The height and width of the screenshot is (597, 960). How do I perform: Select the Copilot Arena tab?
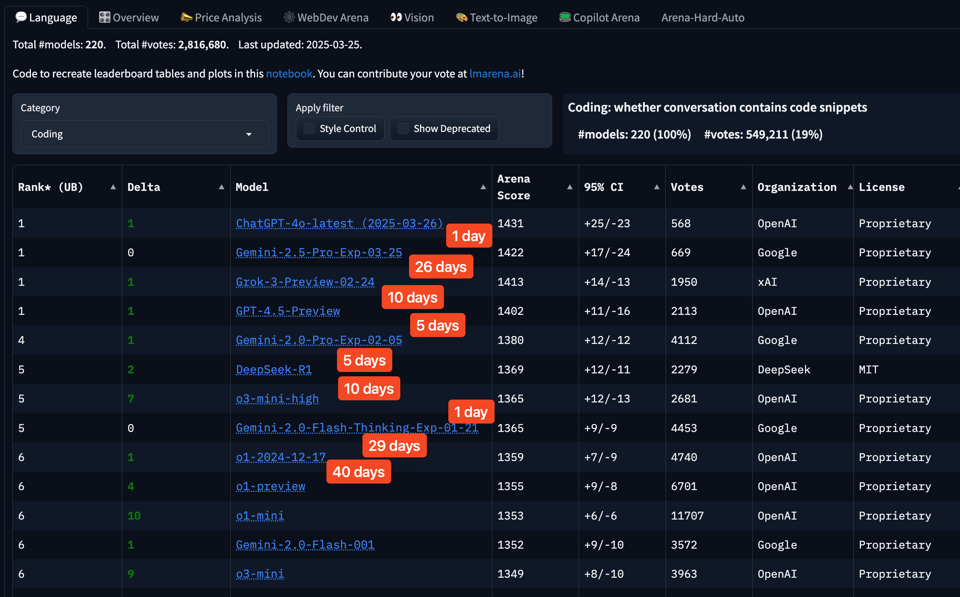(601, 17)
